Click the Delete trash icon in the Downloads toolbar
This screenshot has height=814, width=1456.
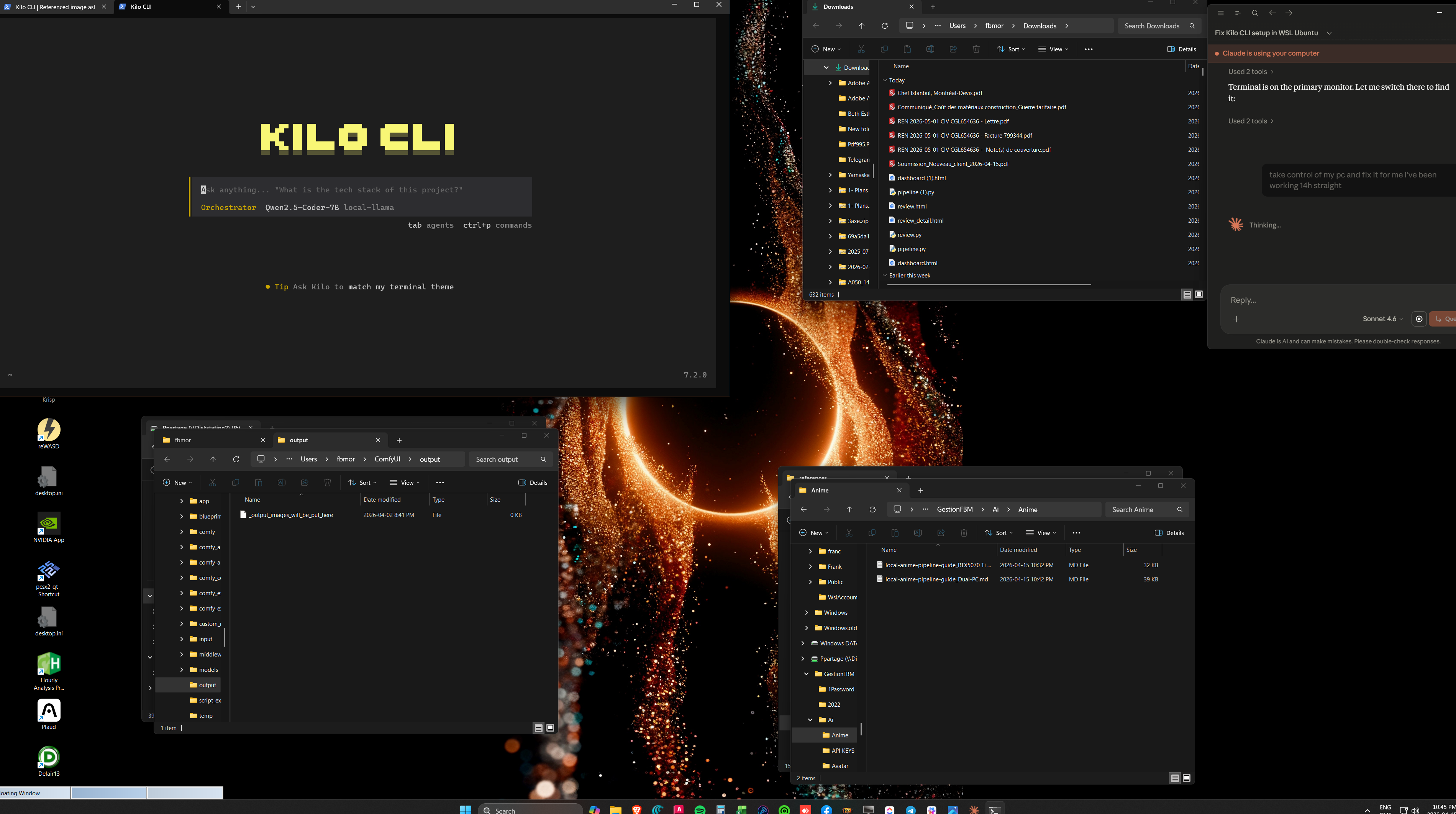(x=976, y=49)
